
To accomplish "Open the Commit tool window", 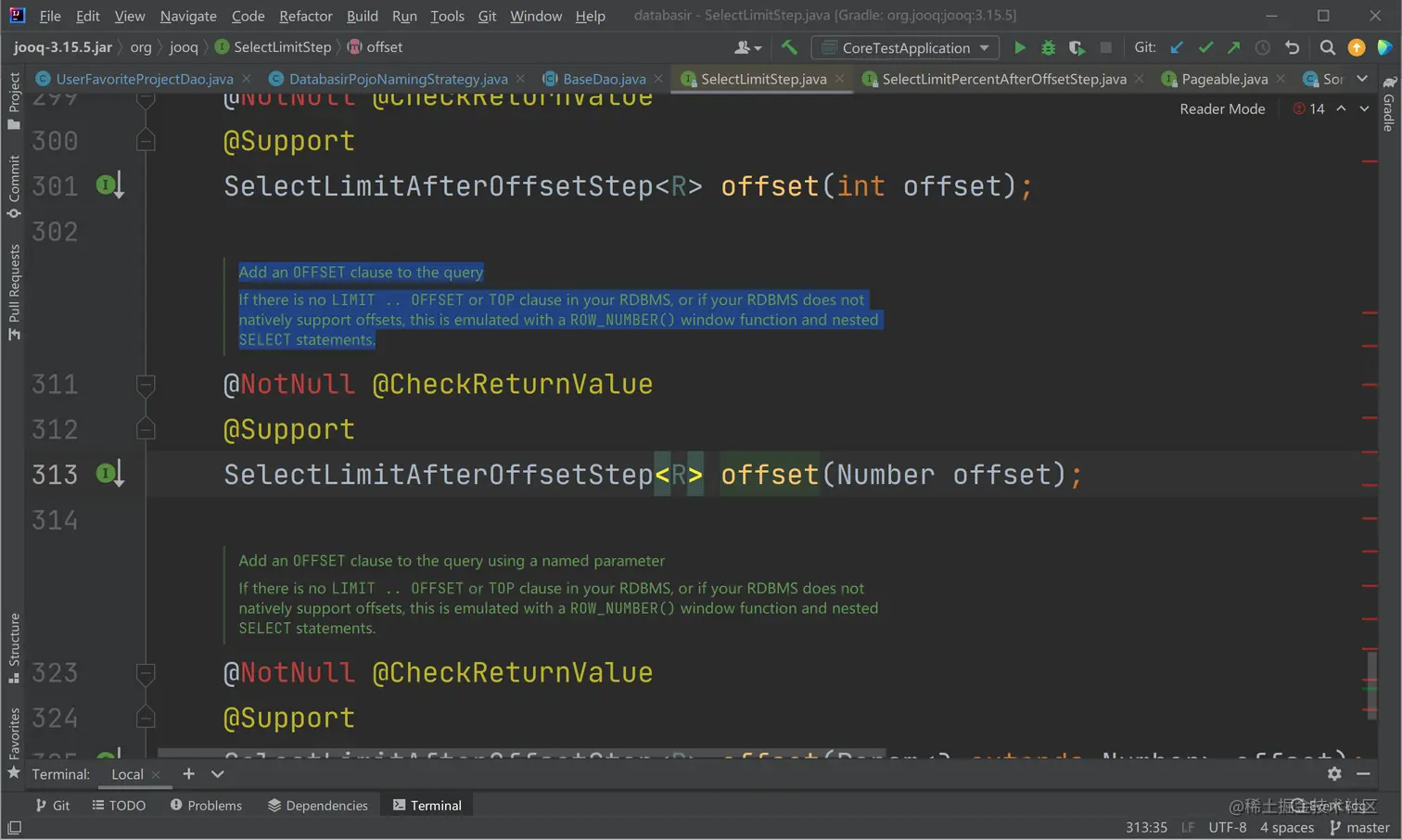I will pyautogui.click(x=14, y=185).
